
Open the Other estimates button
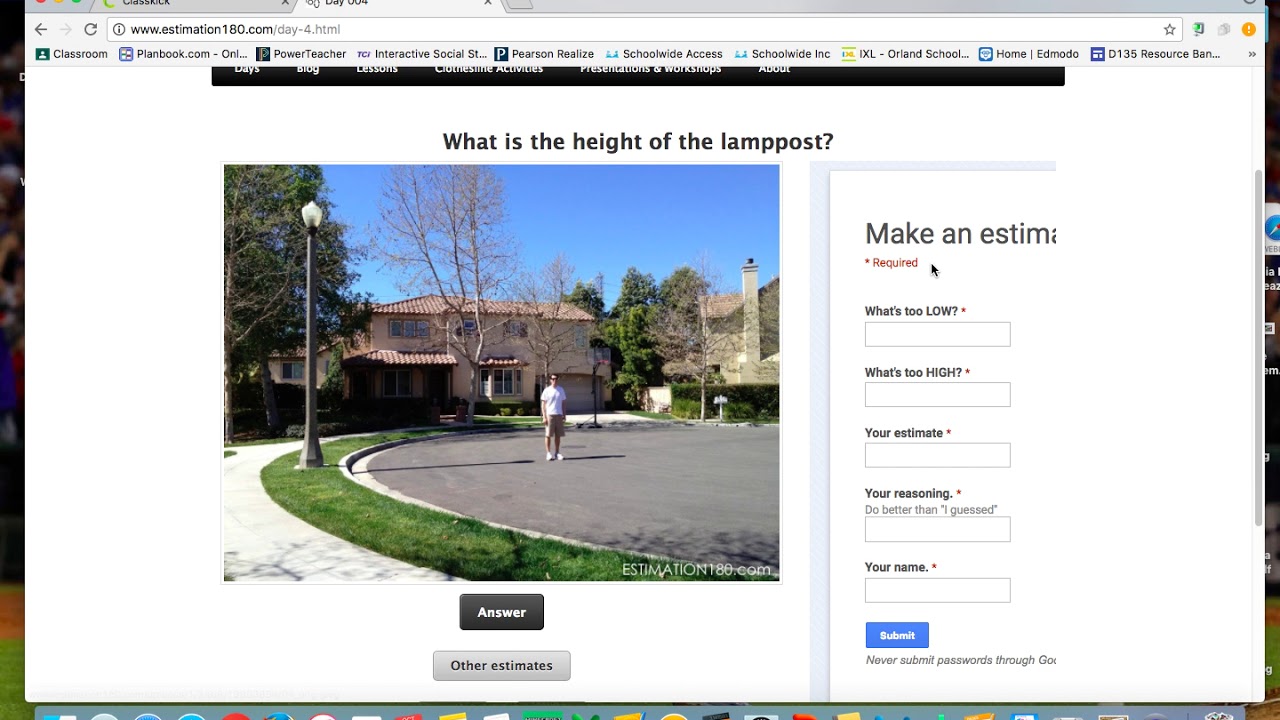pos(502,665)
